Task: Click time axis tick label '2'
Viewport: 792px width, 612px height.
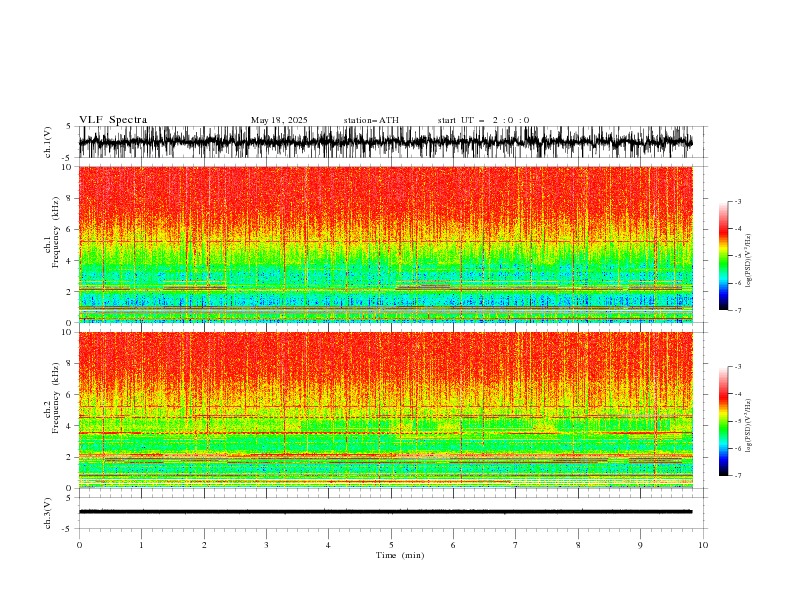Action: click(x=204, y=545)
